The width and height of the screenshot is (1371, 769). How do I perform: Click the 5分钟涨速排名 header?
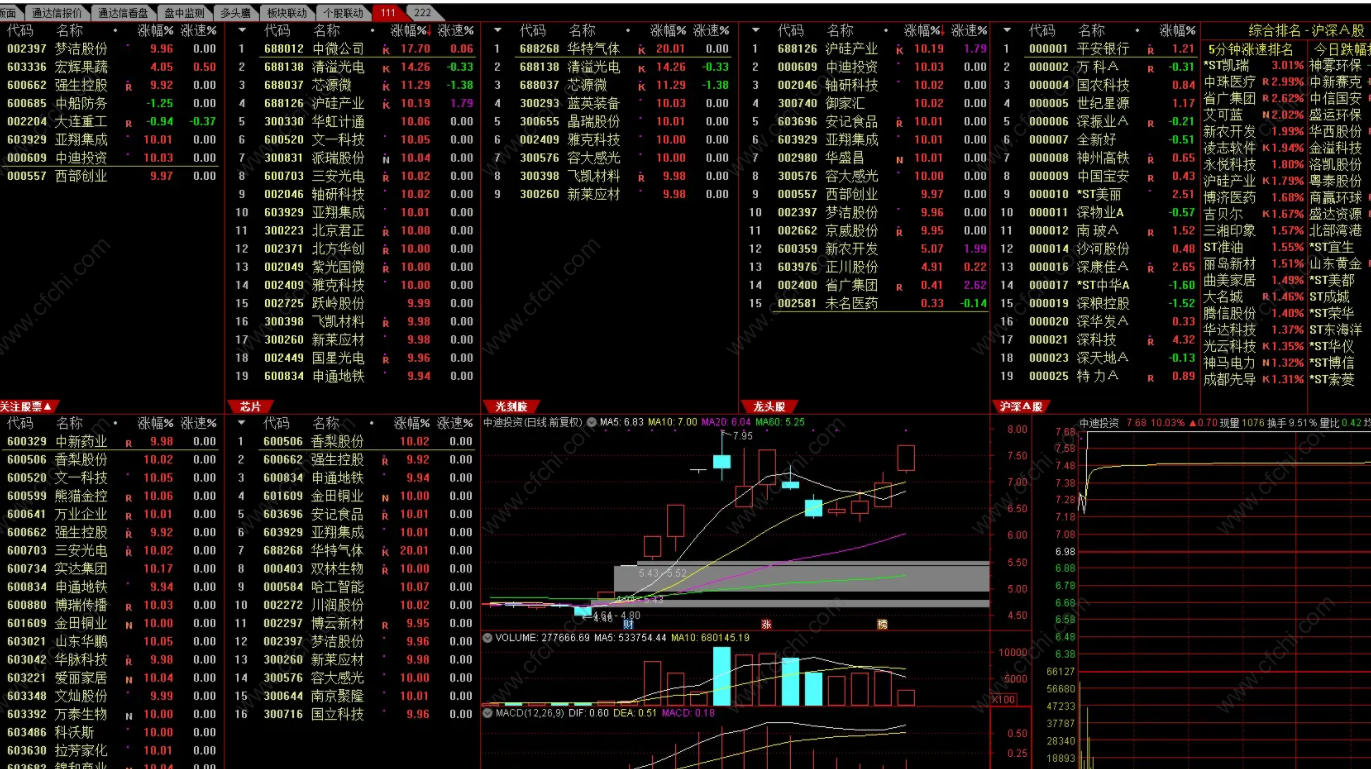point(1250,49)
